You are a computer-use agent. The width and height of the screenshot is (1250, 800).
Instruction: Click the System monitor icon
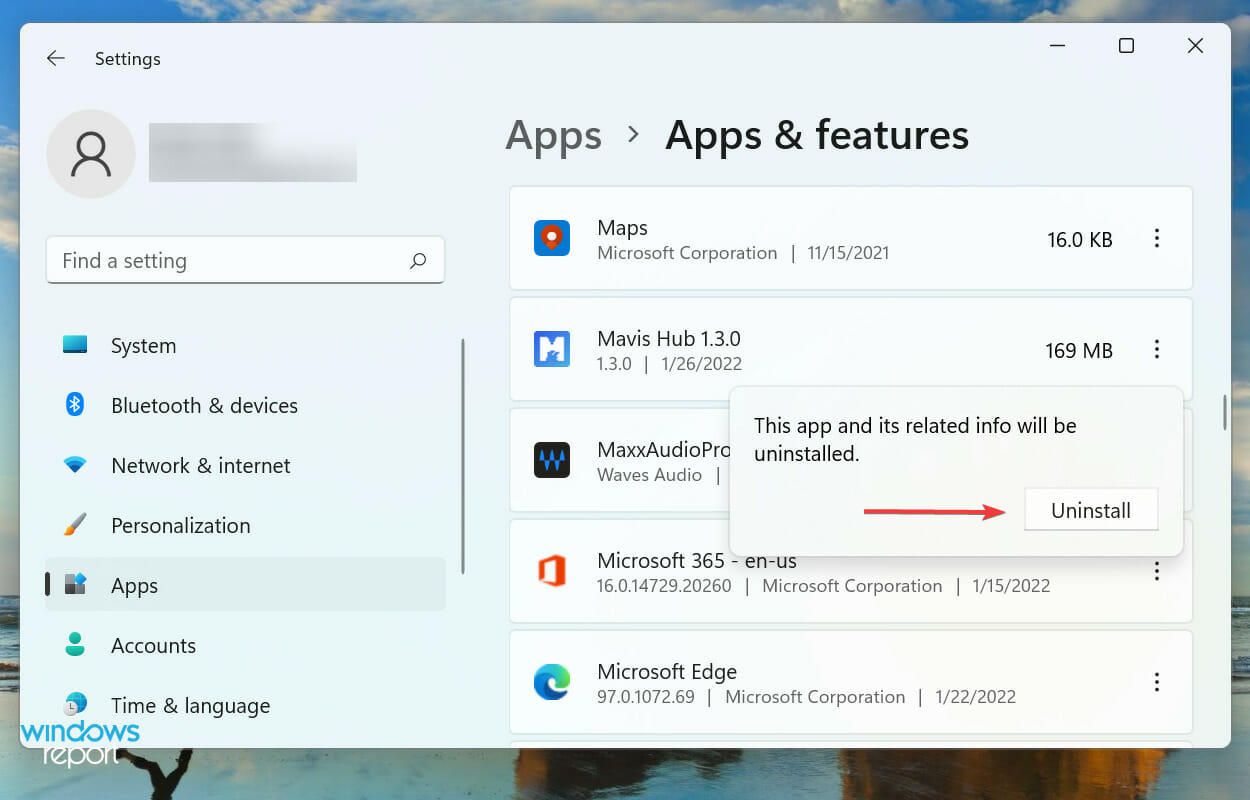[x=75, y=345]
